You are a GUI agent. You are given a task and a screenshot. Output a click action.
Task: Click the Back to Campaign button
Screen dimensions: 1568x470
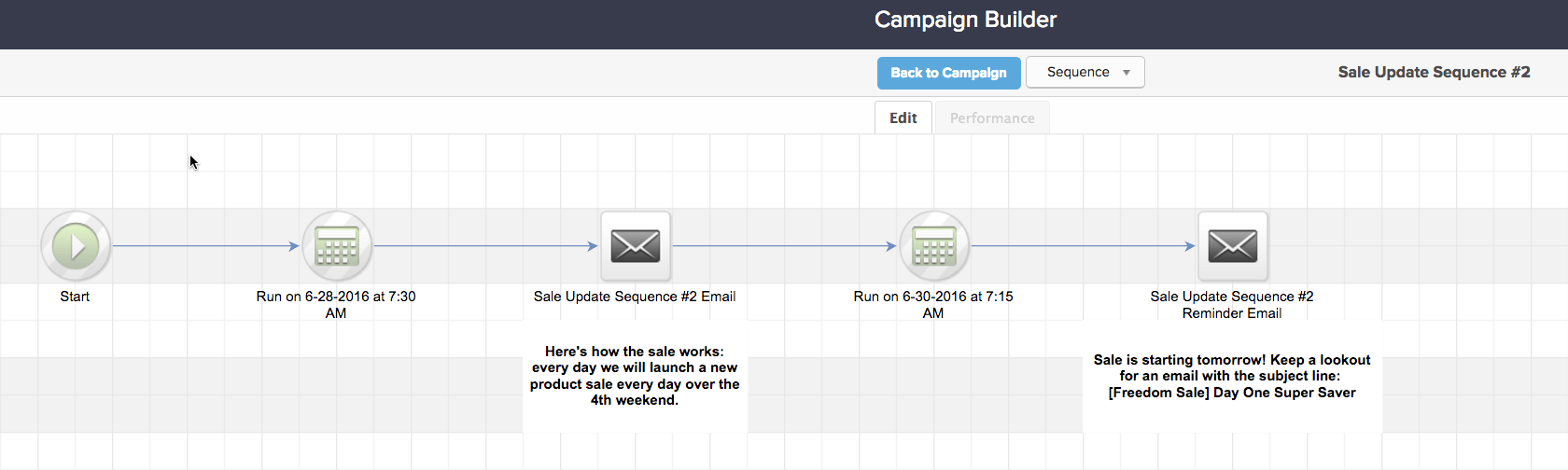pyautogui.click(x=948, y=73)
